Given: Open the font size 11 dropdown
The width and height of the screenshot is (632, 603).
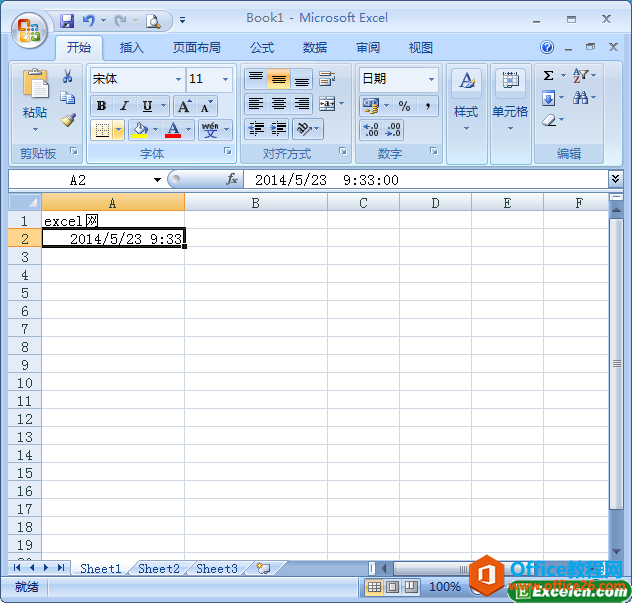Looking at the screenshot, I should [x=225, y=79].
